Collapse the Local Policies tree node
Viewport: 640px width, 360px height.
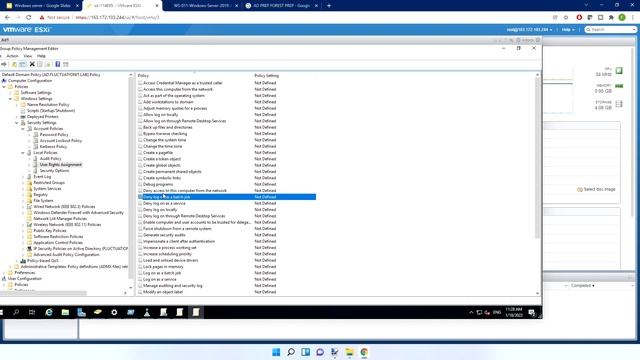[x=23, y=153]
